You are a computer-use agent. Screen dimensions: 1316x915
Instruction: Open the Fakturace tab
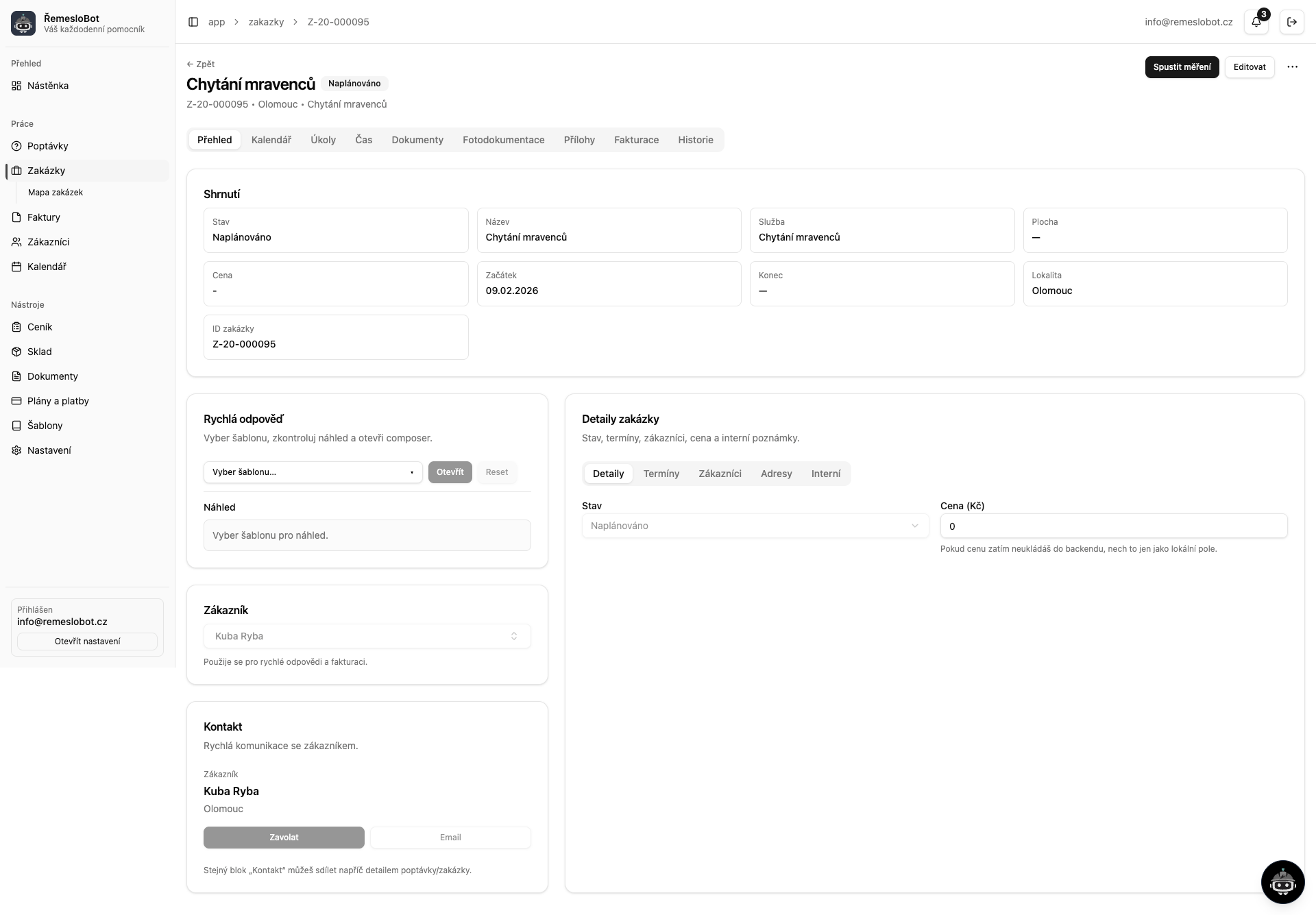(636, 140)
